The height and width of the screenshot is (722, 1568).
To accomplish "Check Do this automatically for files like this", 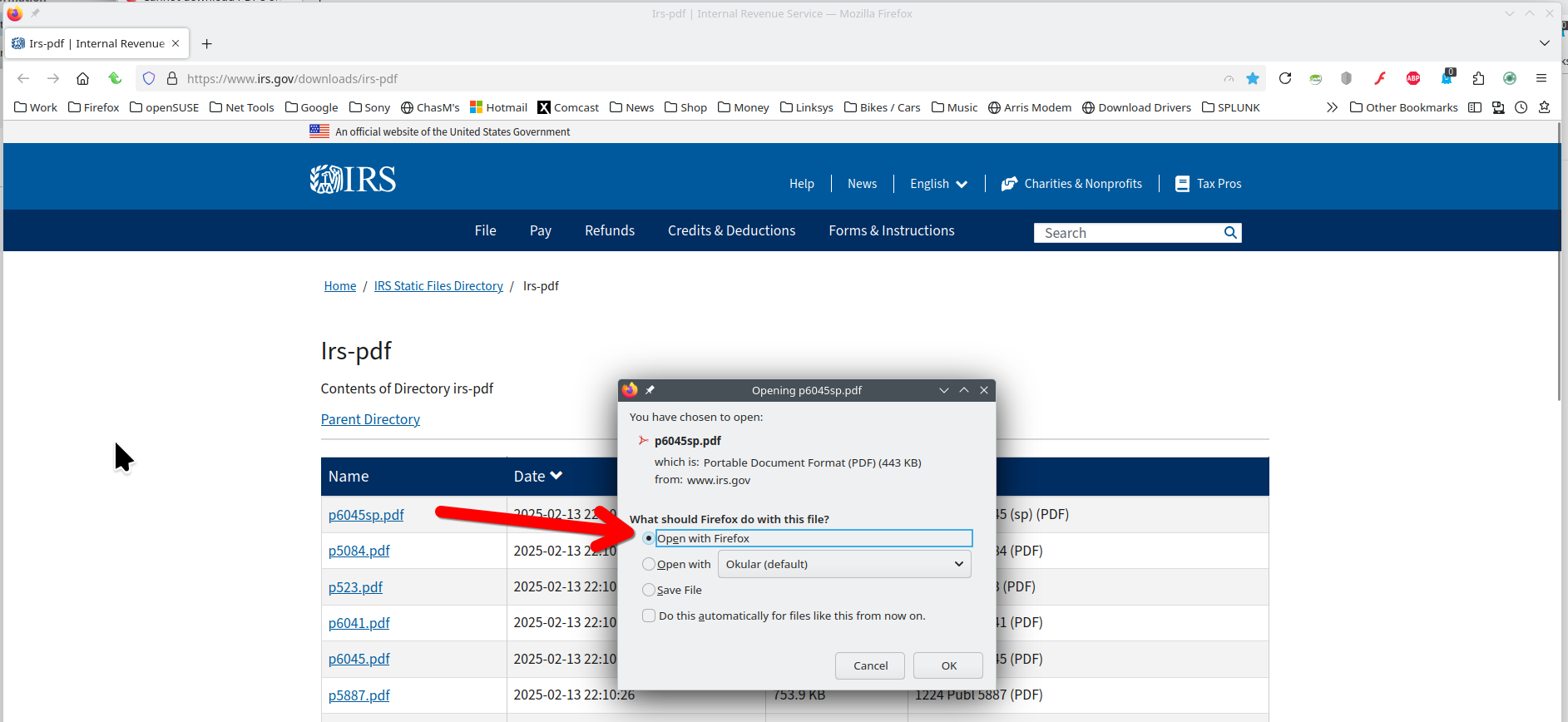I will pos(649,616).
